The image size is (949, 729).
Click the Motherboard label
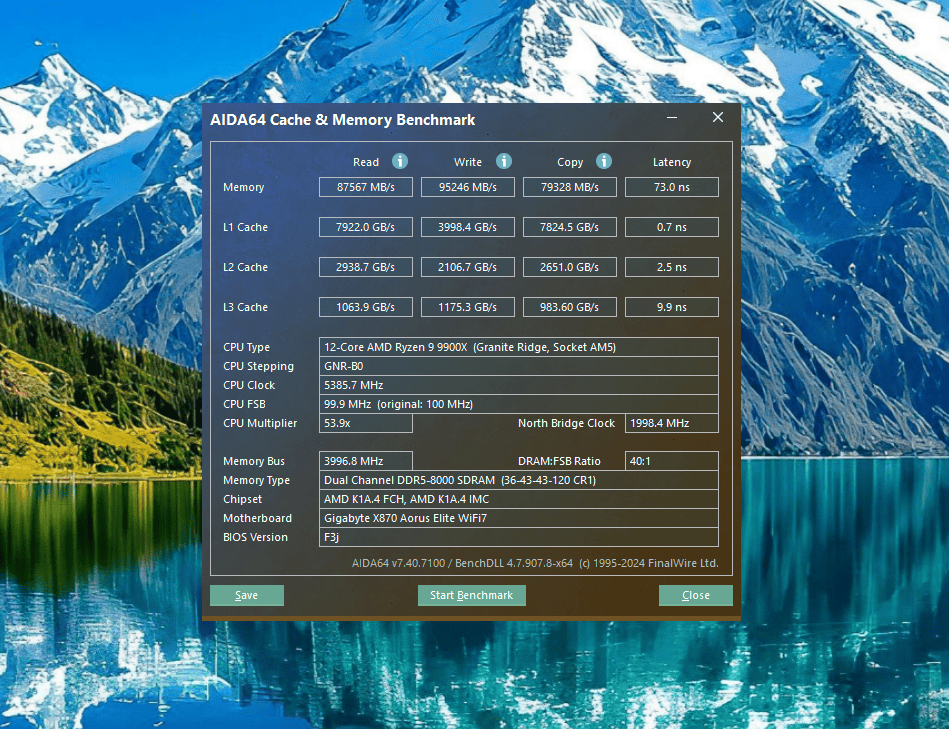257,518
